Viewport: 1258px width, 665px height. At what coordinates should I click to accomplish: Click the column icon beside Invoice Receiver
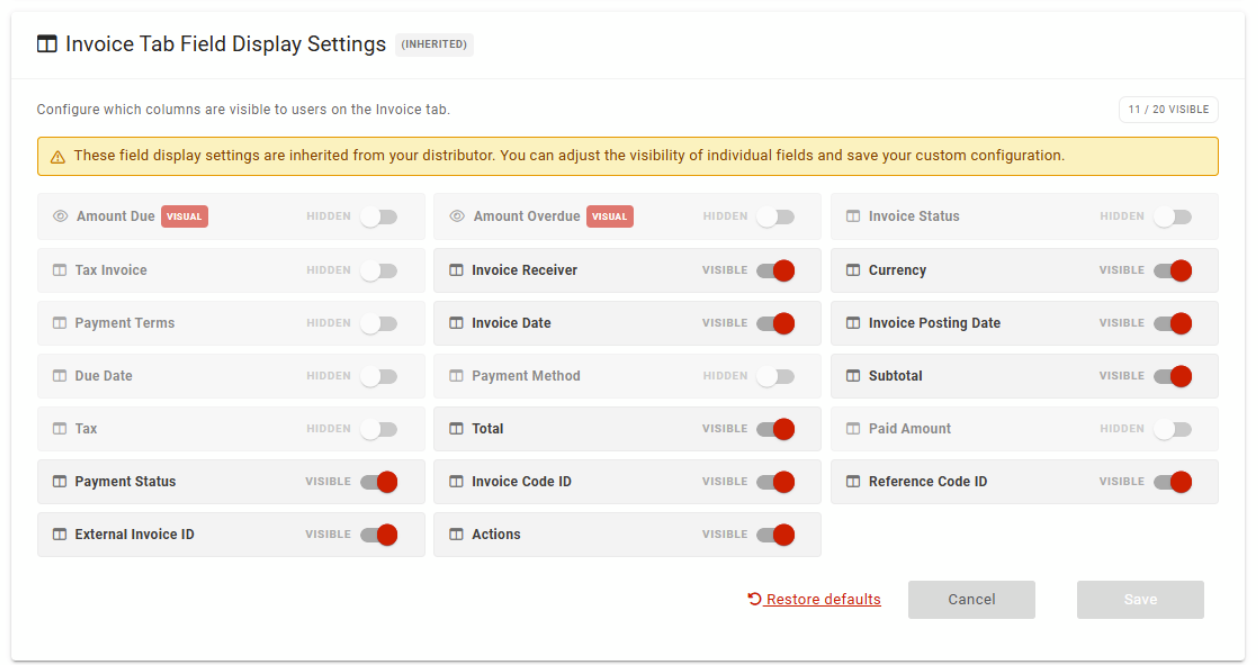point(456,270)
